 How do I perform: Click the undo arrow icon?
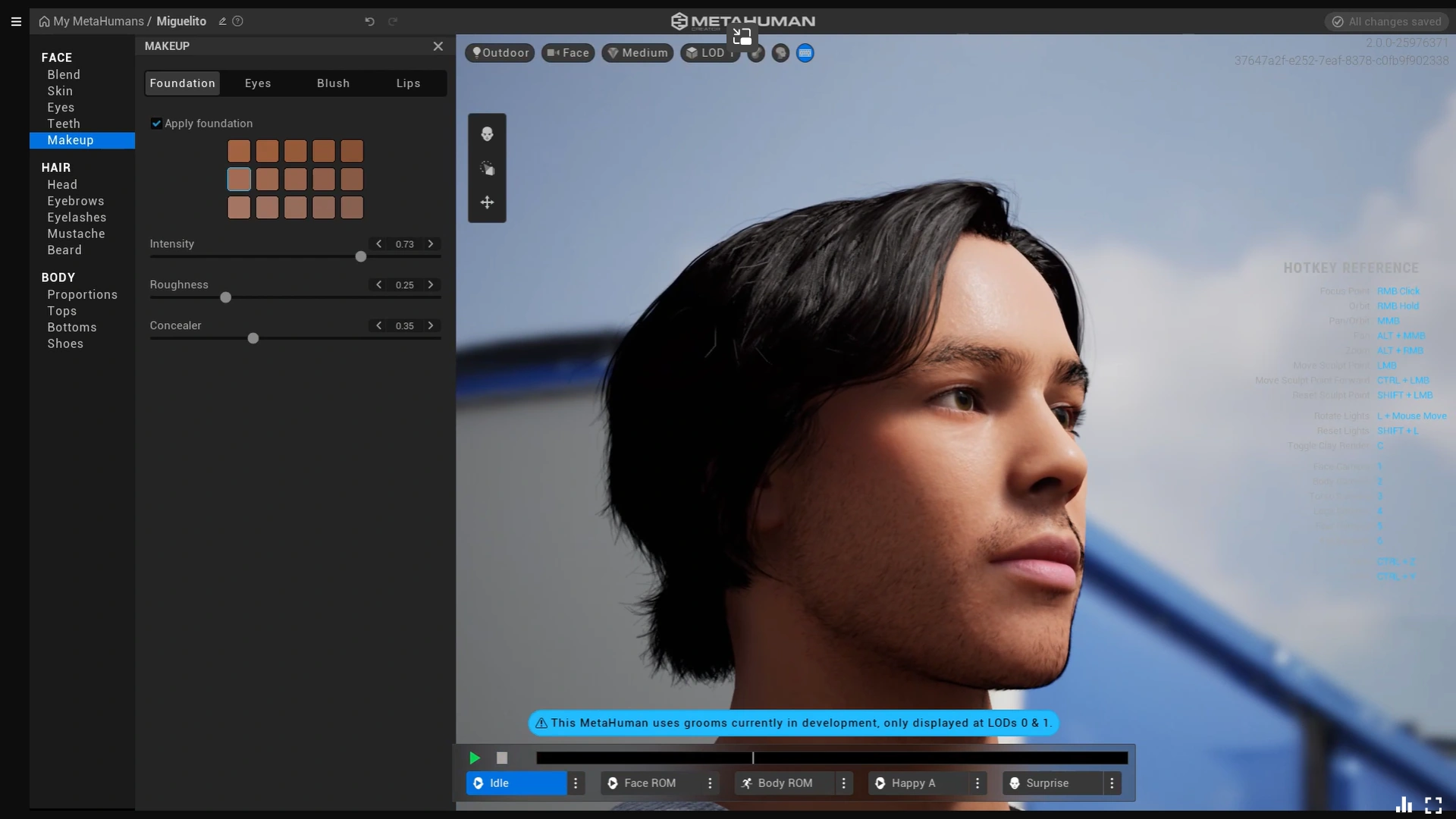point(369,21)
